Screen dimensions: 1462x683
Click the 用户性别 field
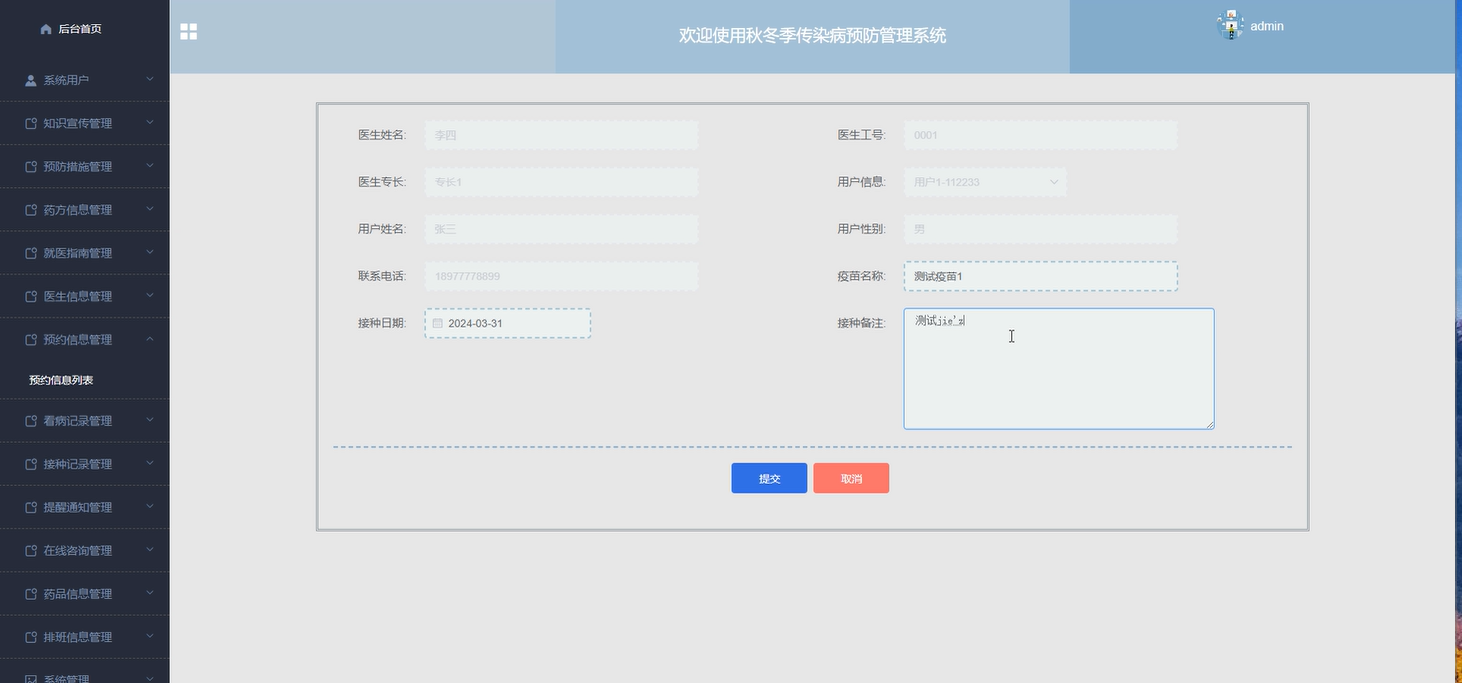1041,229
